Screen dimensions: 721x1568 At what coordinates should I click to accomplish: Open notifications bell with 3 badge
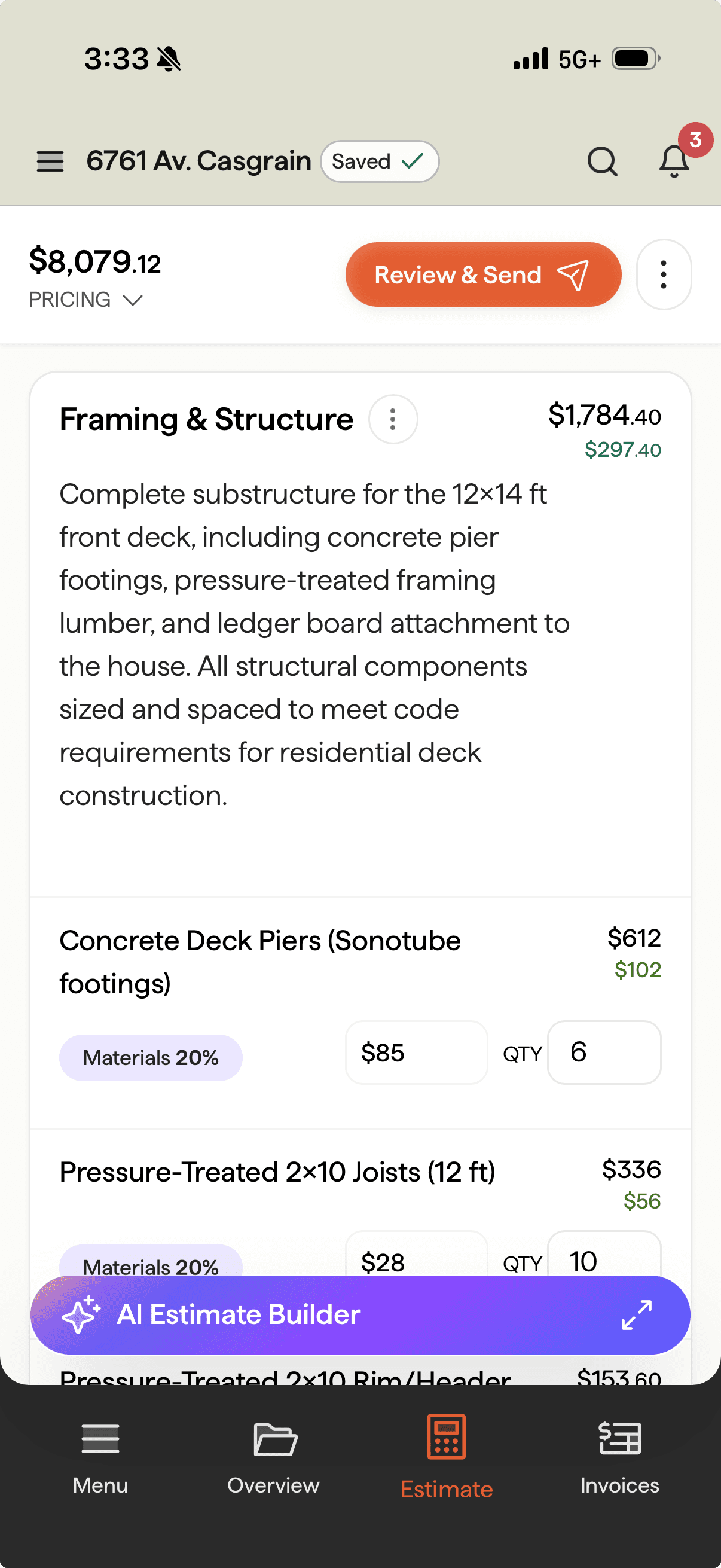675,161
